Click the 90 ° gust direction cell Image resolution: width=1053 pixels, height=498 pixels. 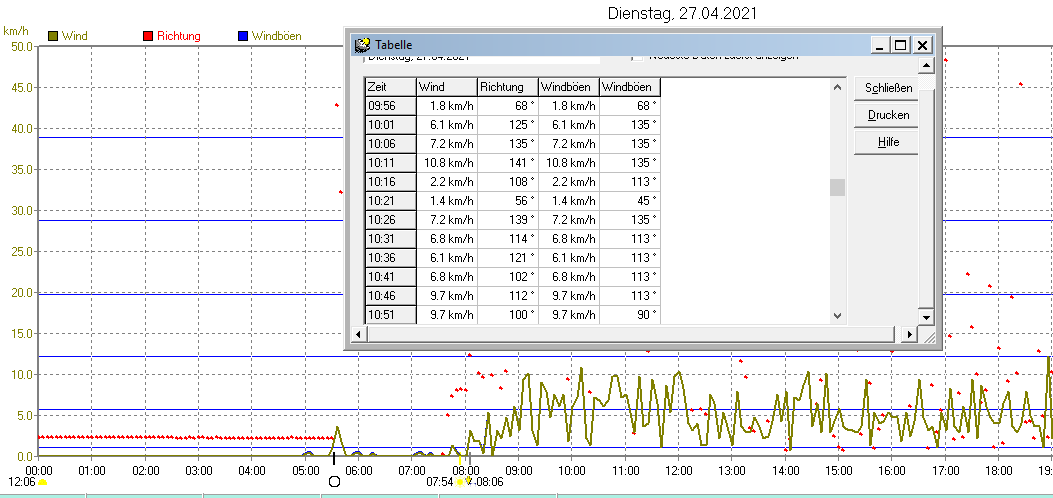coord(630,315)
